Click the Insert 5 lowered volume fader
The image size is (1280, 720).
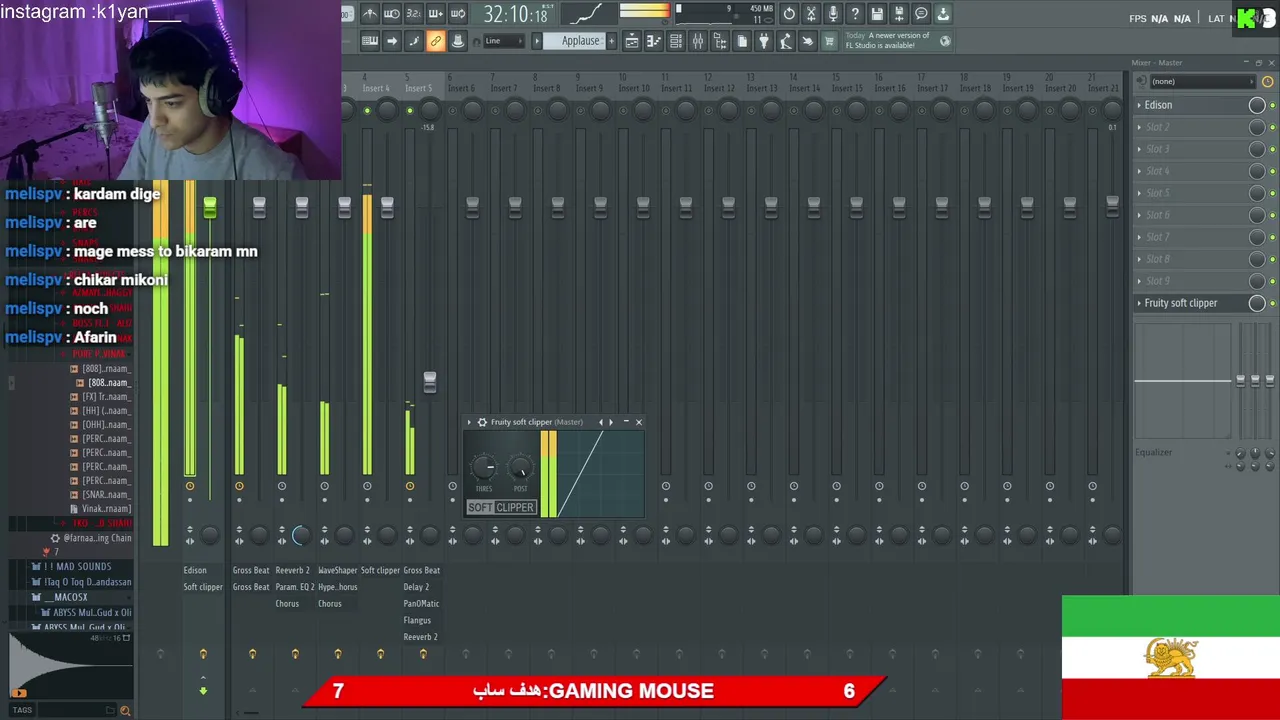[430, 382]
